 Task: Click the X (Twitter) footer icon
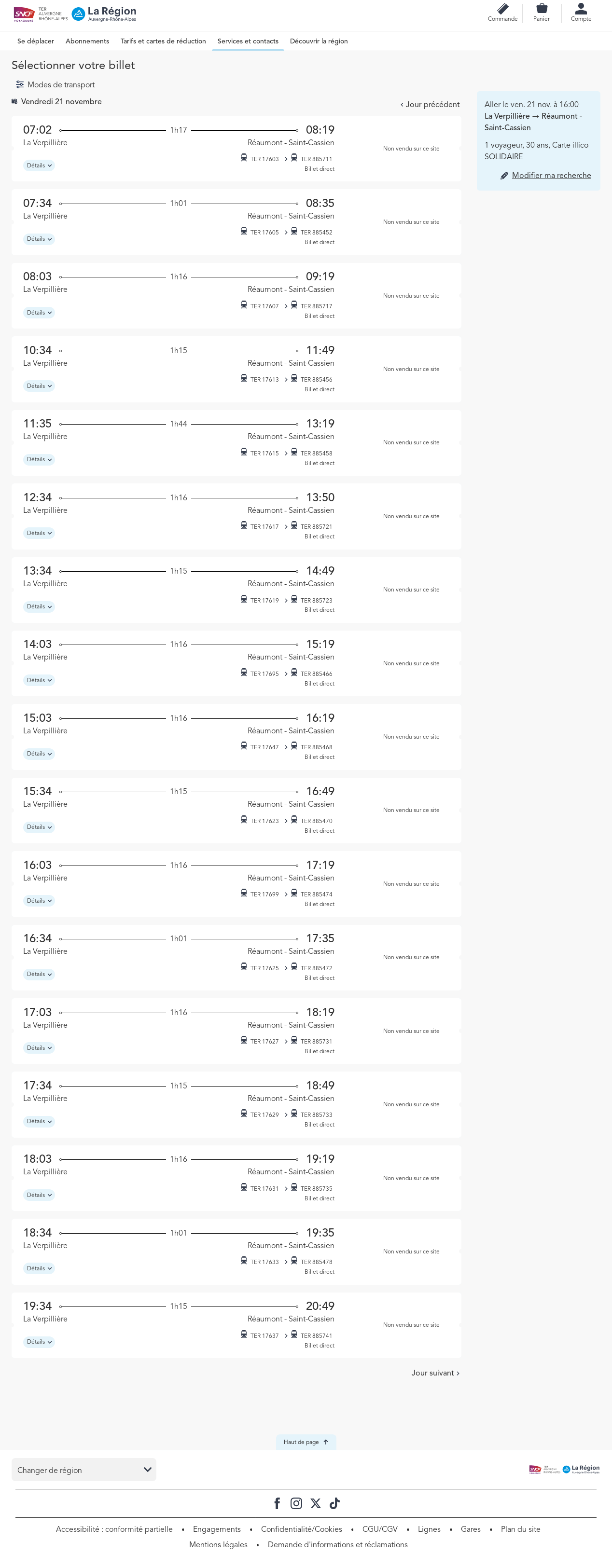(316, 1503)
